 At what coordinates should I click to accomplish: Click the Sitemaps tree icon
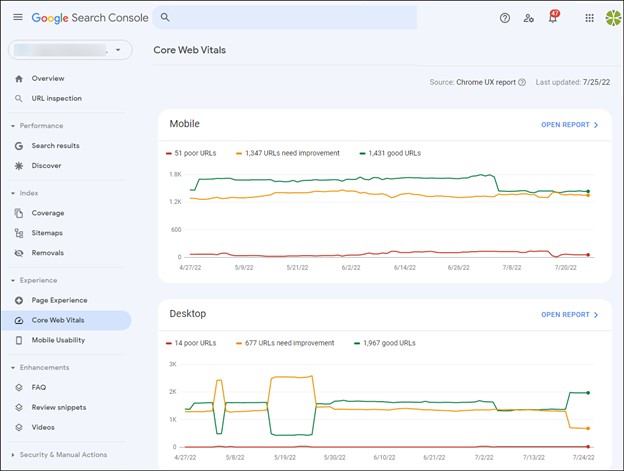click(x=19, y=233)
